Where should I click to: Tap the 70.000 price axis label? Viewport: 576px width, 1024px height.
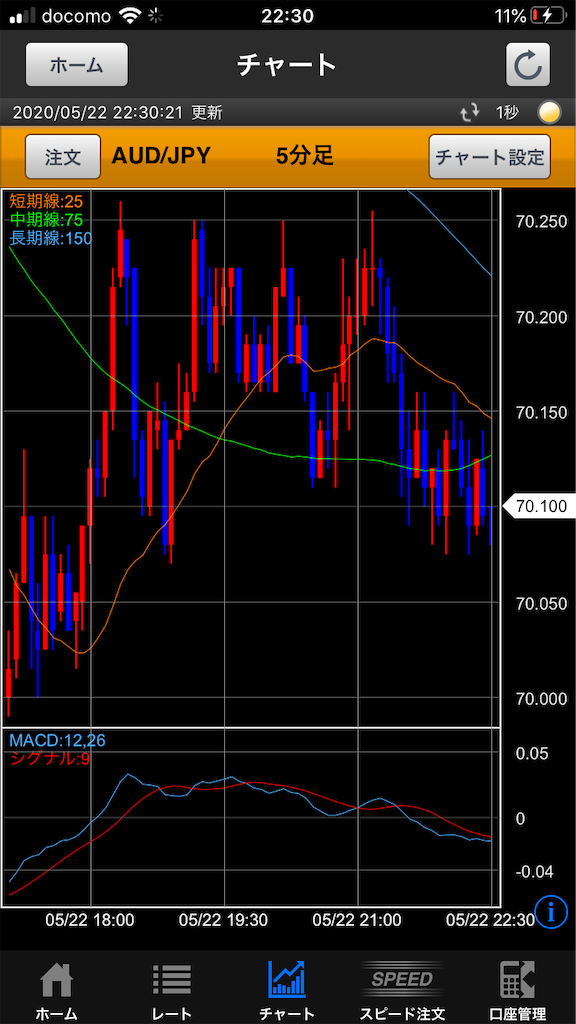point(541,699)
